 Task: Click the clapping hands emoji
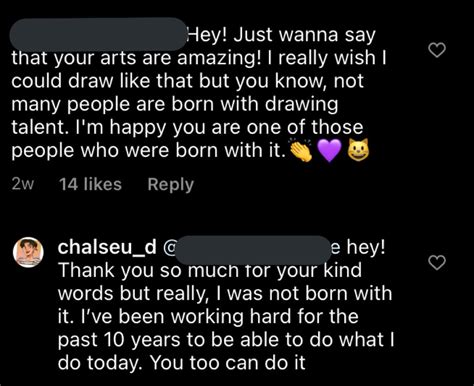pos(301,150)
